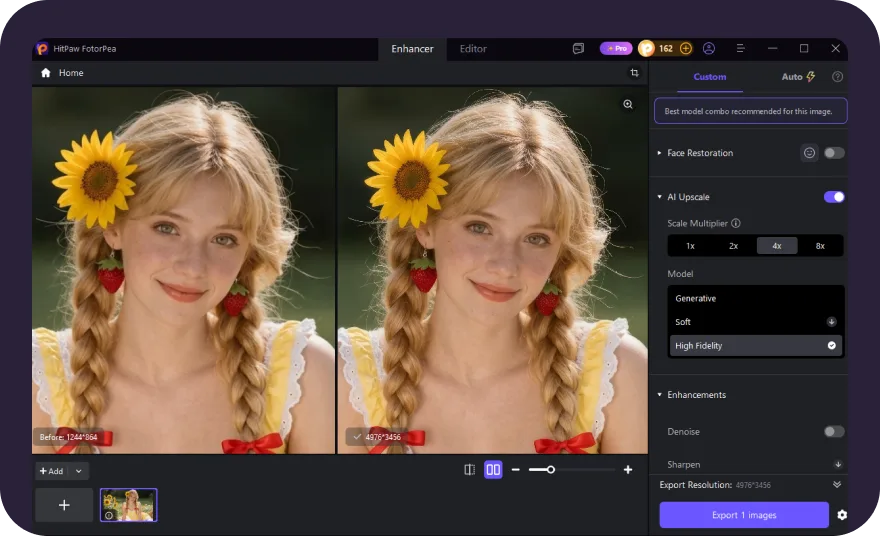Click the lightning bolt next to Auto

tap(810, 77)
